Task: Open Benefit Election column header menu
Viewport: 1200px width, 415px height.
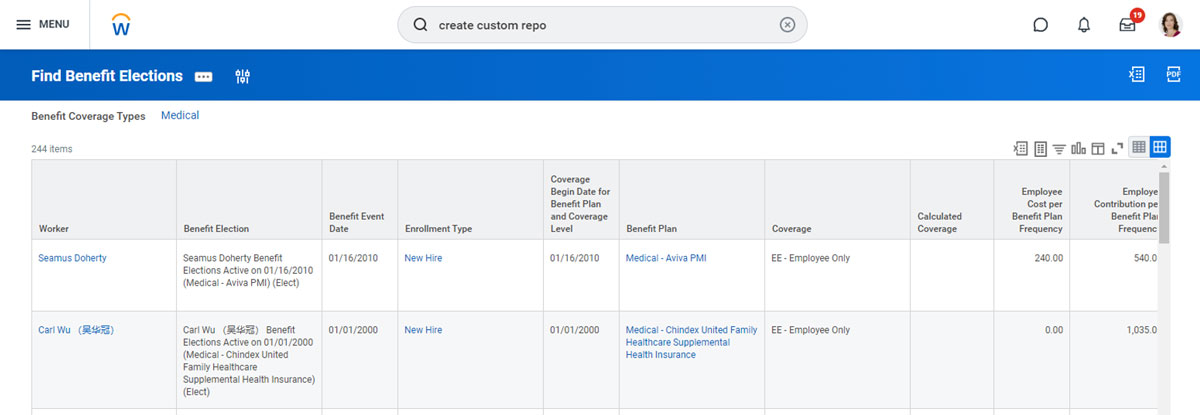Action: pyautogui.click(x=249, y=199)
